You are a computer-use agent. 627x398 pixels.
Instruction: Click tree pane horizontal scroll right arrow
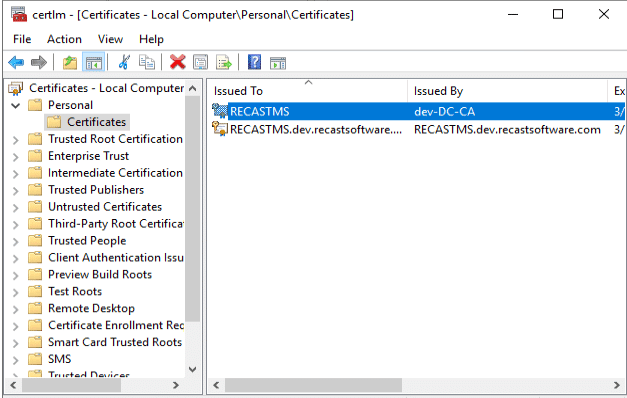[176, 385]
